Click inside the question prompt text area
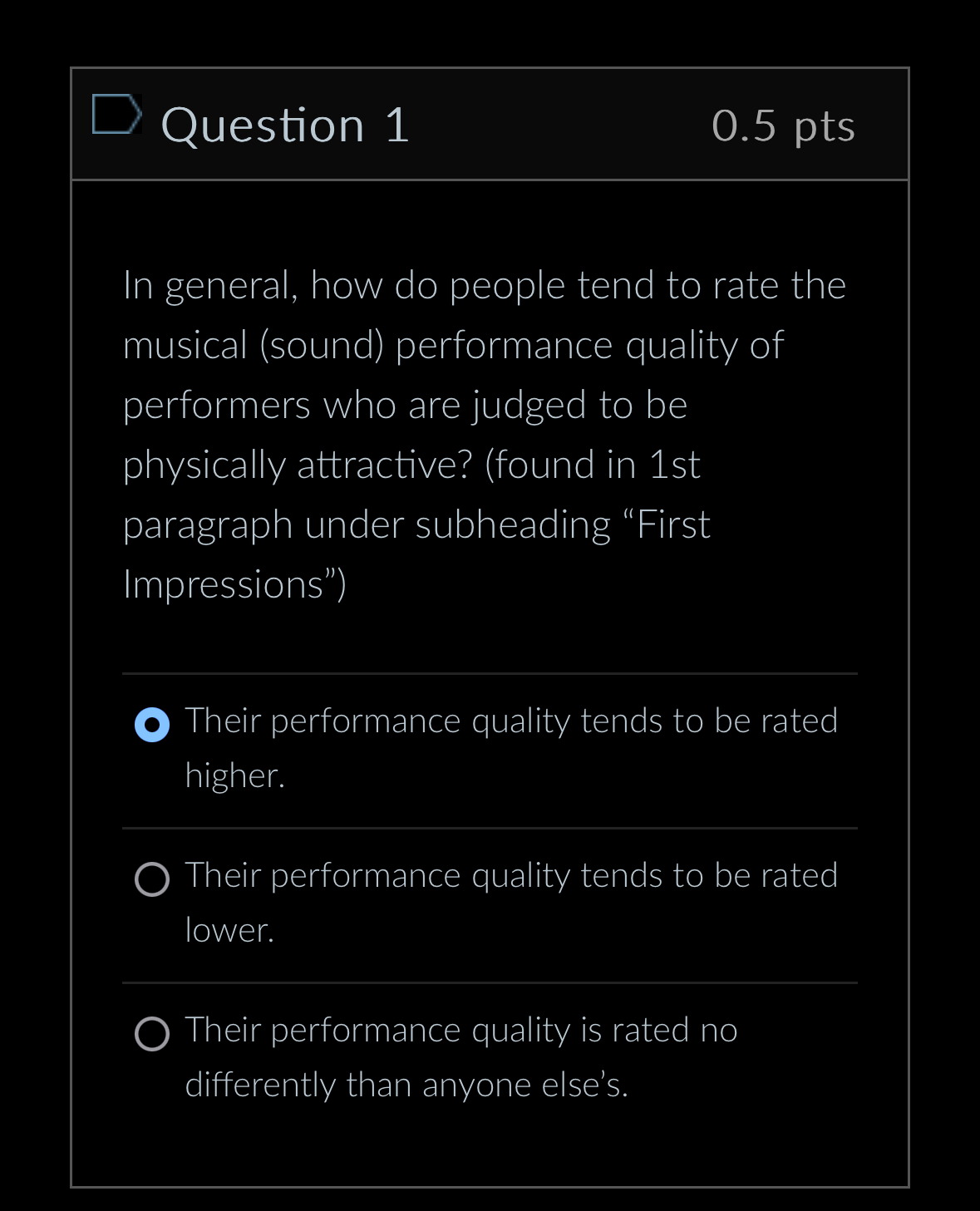Viewport: 980px width, 1211px height. tap(484, 432)
